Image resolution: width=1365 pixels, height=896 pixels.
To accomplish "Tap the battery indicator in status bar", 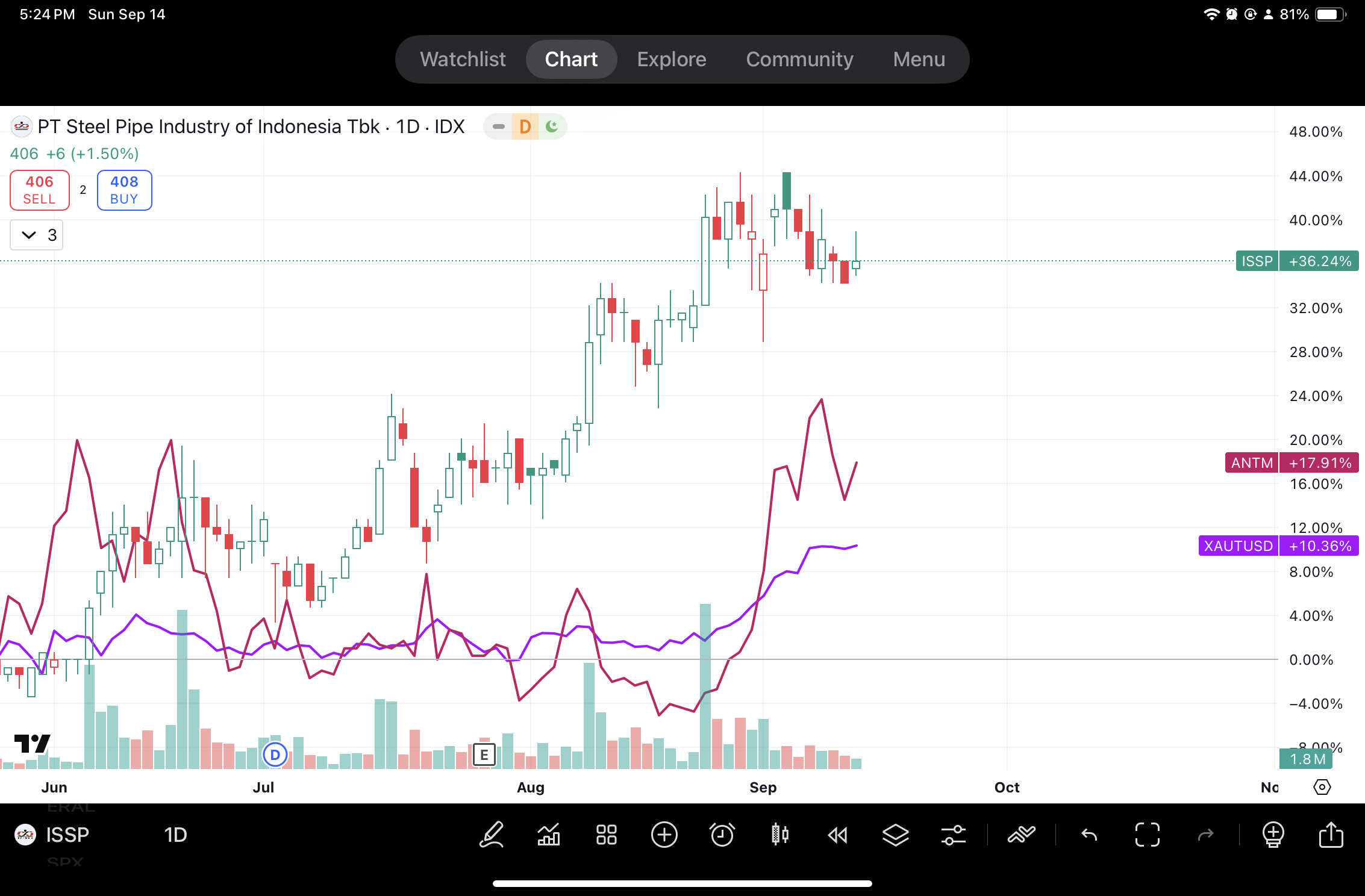I will [x=1331, y=14].
